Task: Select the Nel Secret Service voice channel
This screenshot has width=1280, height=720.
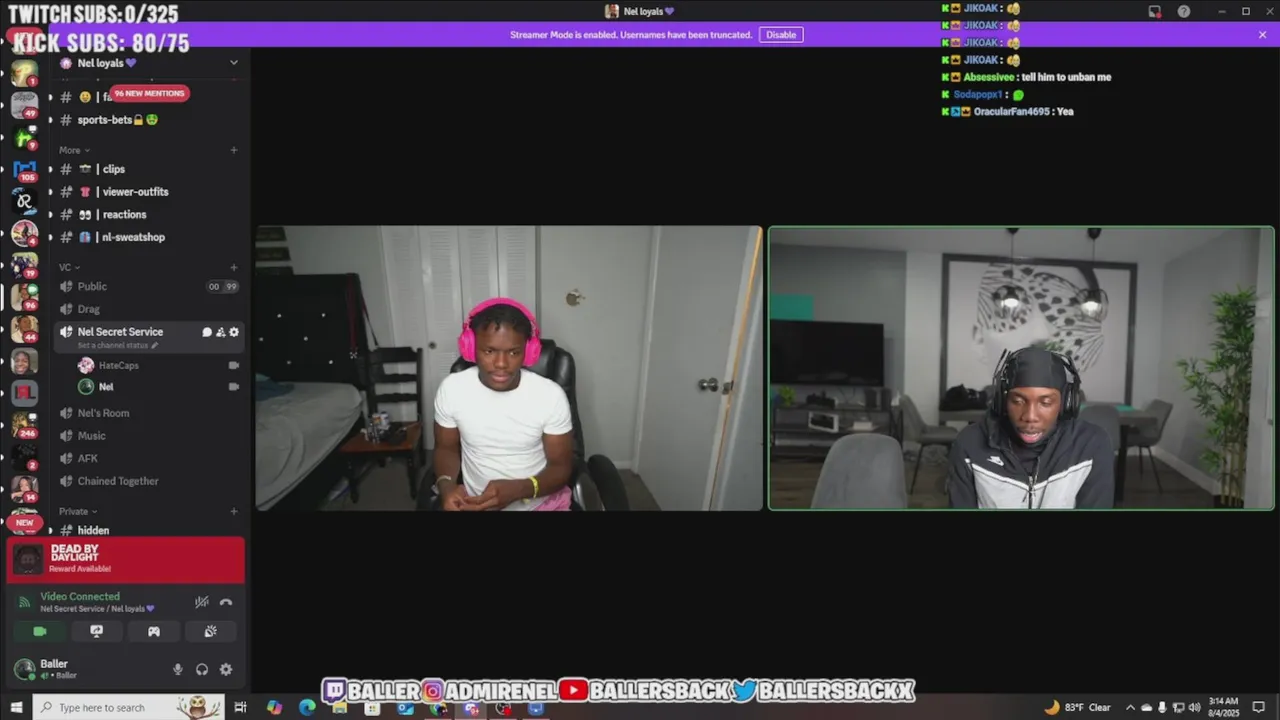Action: click(120, 332)
